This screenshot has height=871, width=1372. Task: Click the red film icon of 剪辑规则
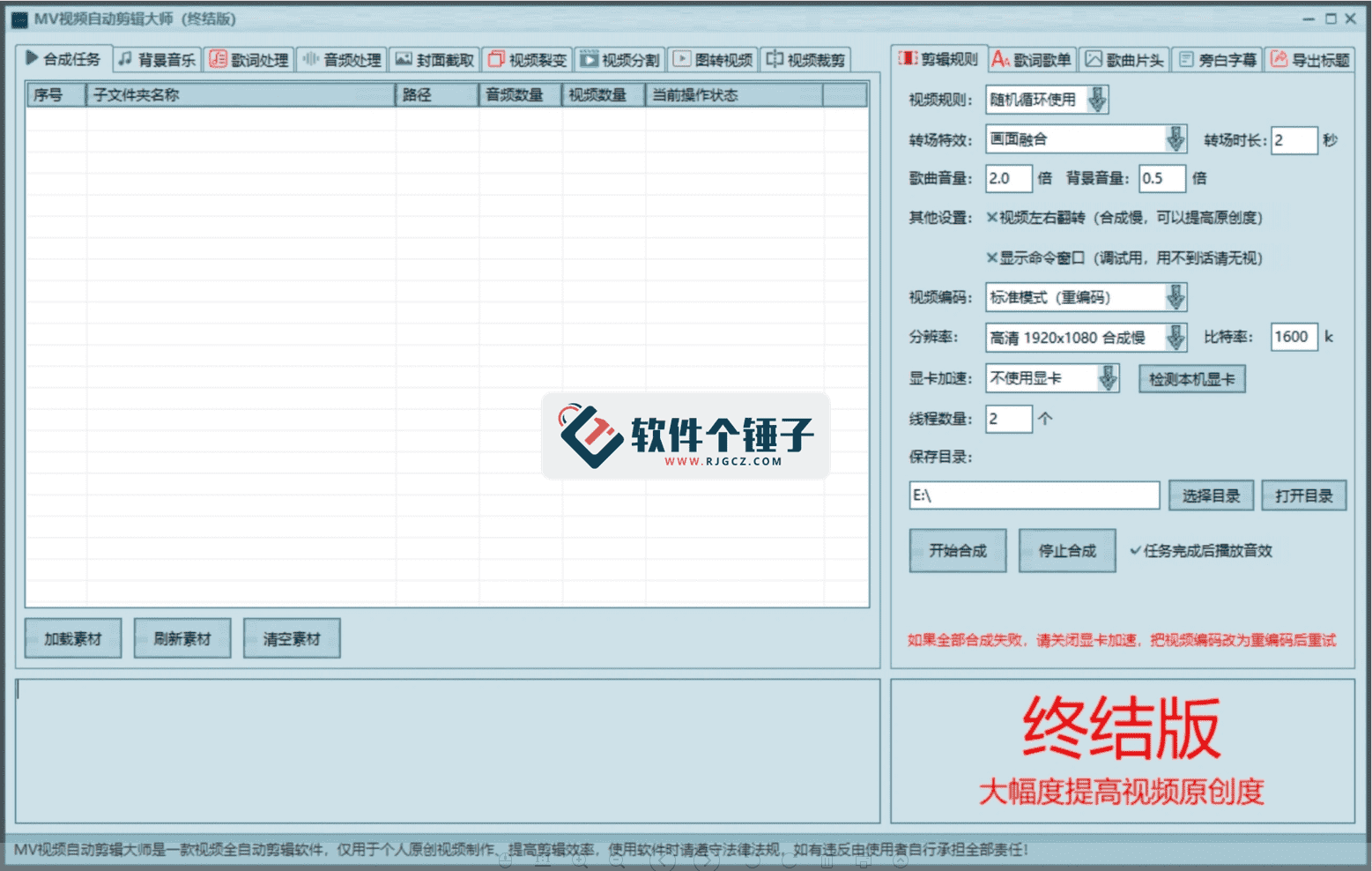click(907, 58)
